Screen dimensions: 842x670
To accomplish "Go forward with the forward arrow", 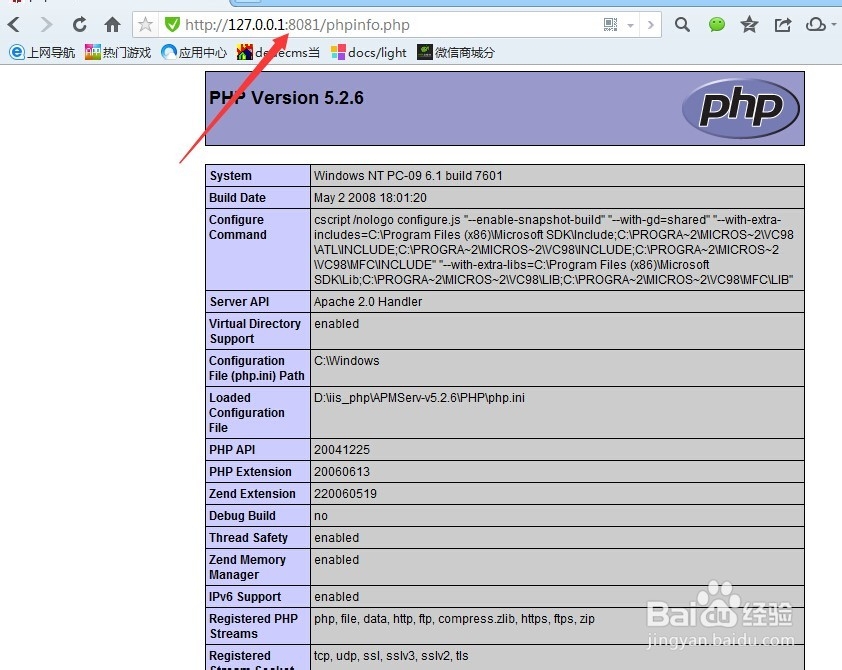I will tap(47, 25).
